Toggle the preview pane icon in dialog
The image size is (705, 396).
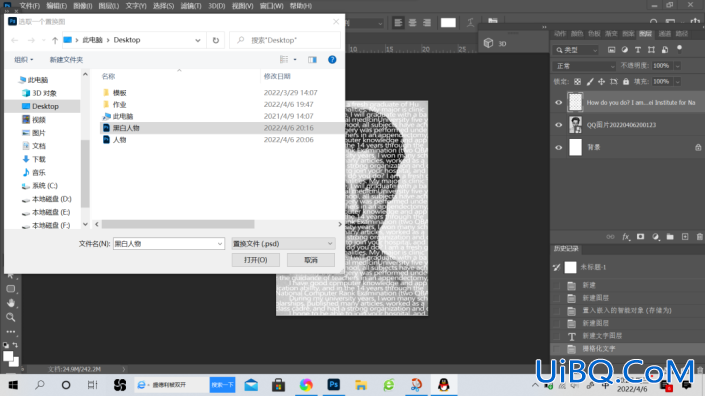[x=312, y=60]
